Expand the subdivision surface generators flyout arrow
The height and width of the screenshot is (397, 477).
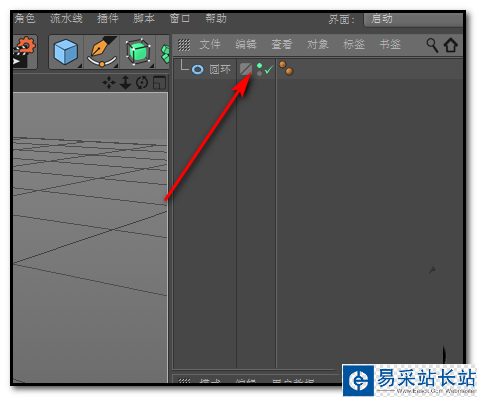[152, 66]
